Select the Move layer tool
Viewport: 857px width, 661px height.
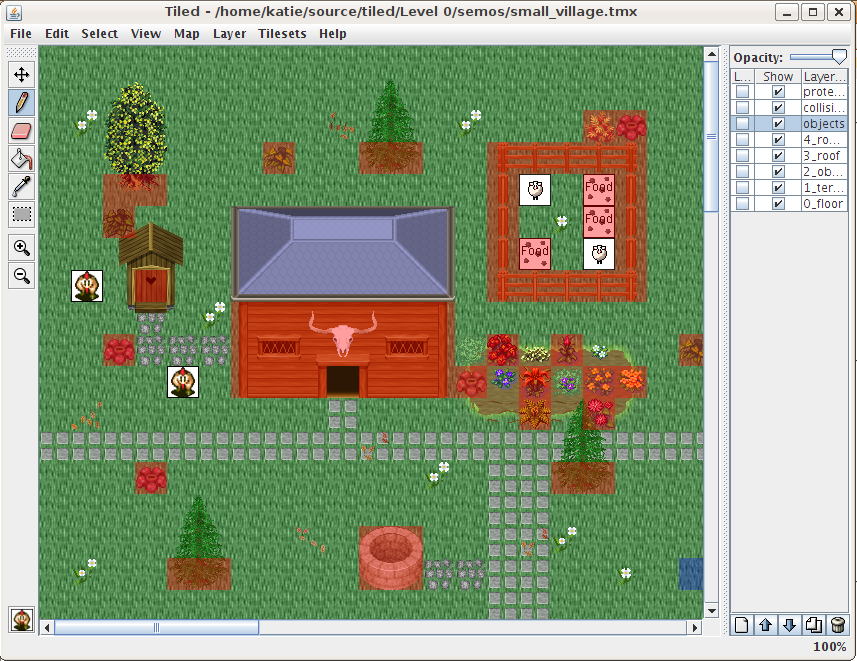(21, 74)
